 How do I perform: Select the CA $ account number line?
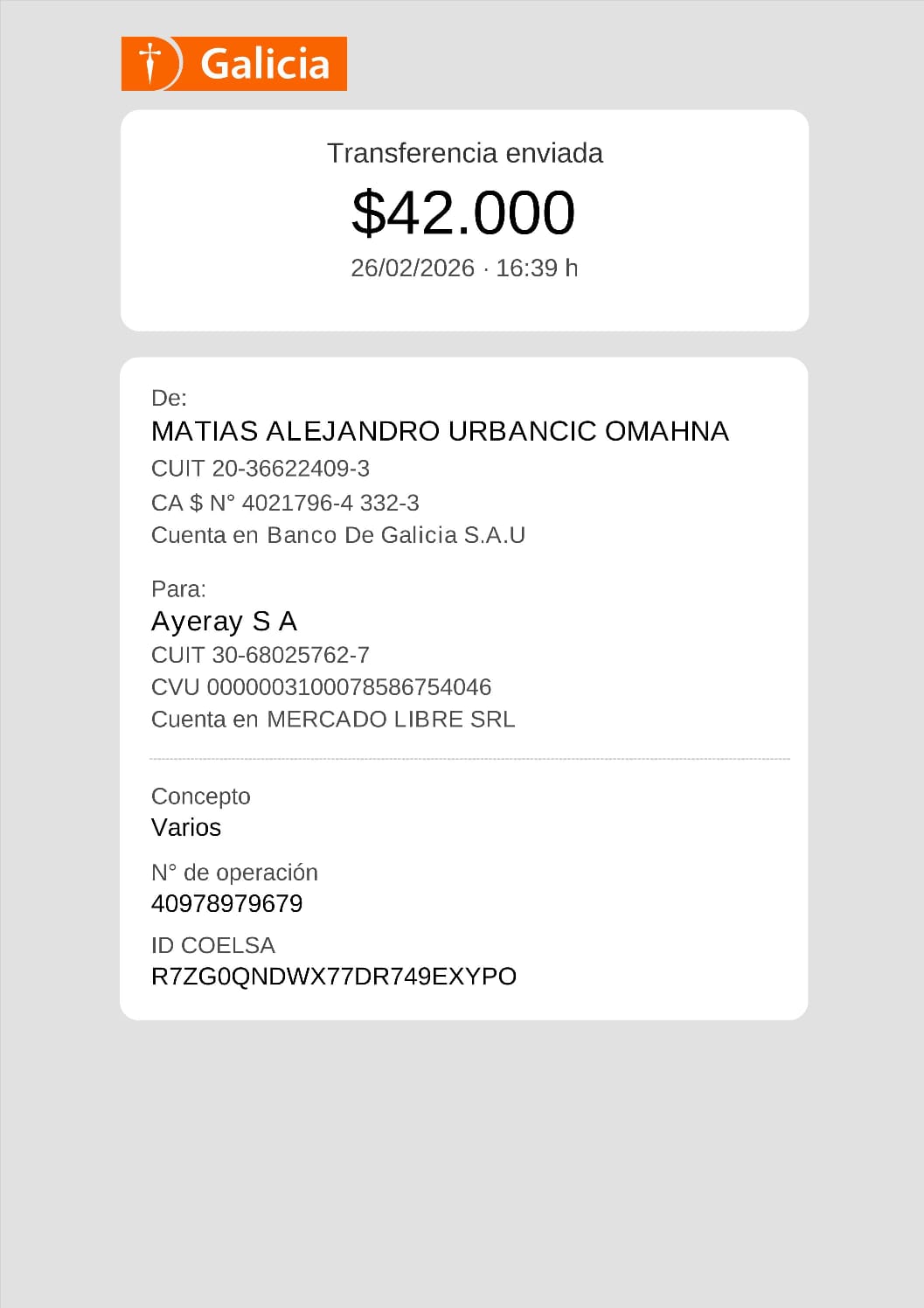point(285,503)
